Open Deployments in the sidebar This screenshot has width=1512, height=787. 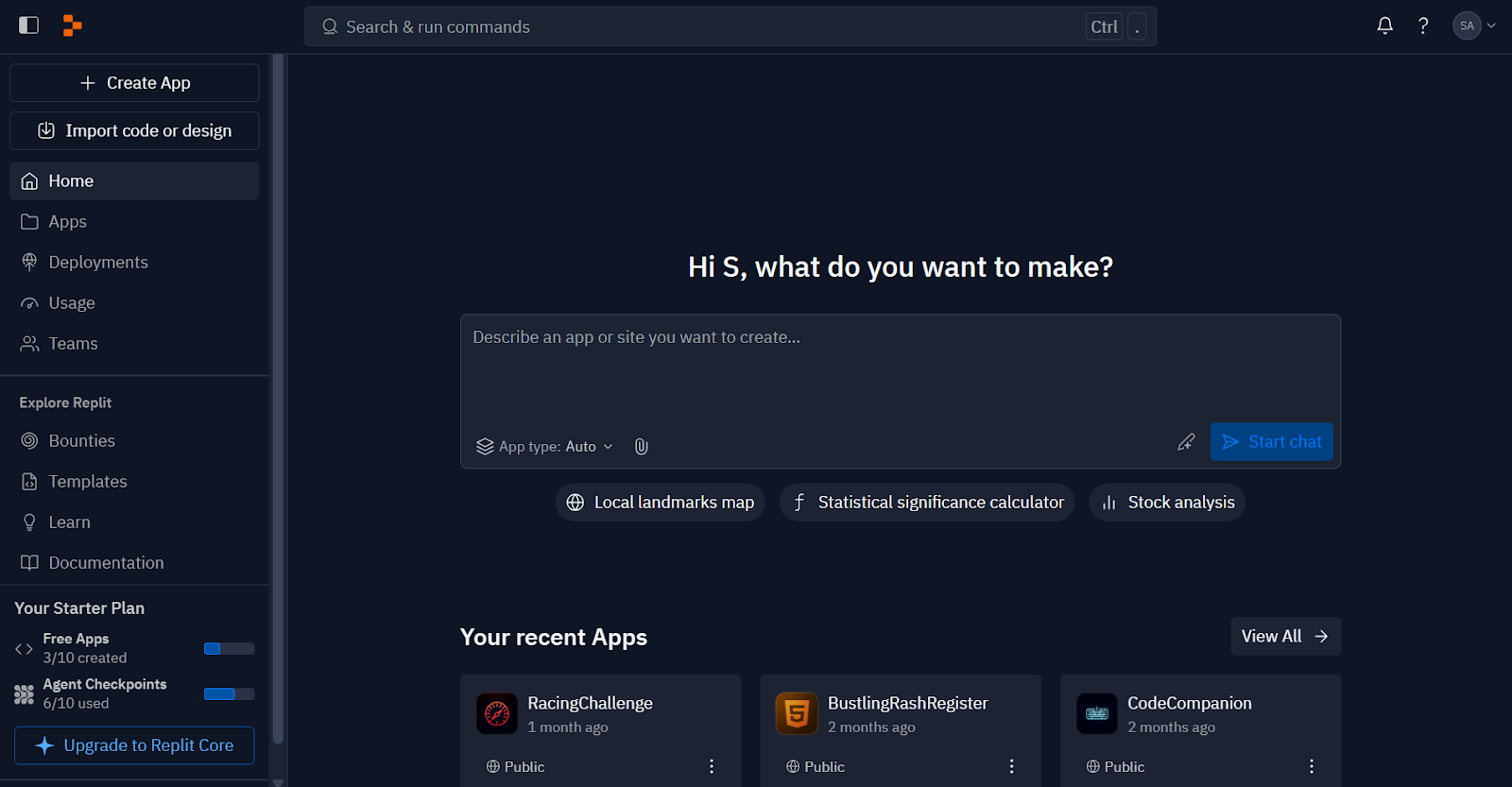click(x=134, y=262)
